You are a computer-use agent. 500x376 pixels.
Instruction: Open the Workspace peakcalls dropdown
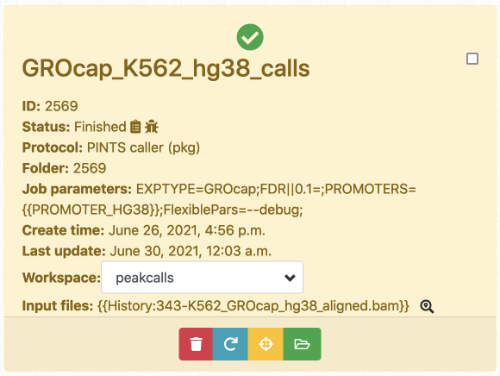(x=202, y=277)
